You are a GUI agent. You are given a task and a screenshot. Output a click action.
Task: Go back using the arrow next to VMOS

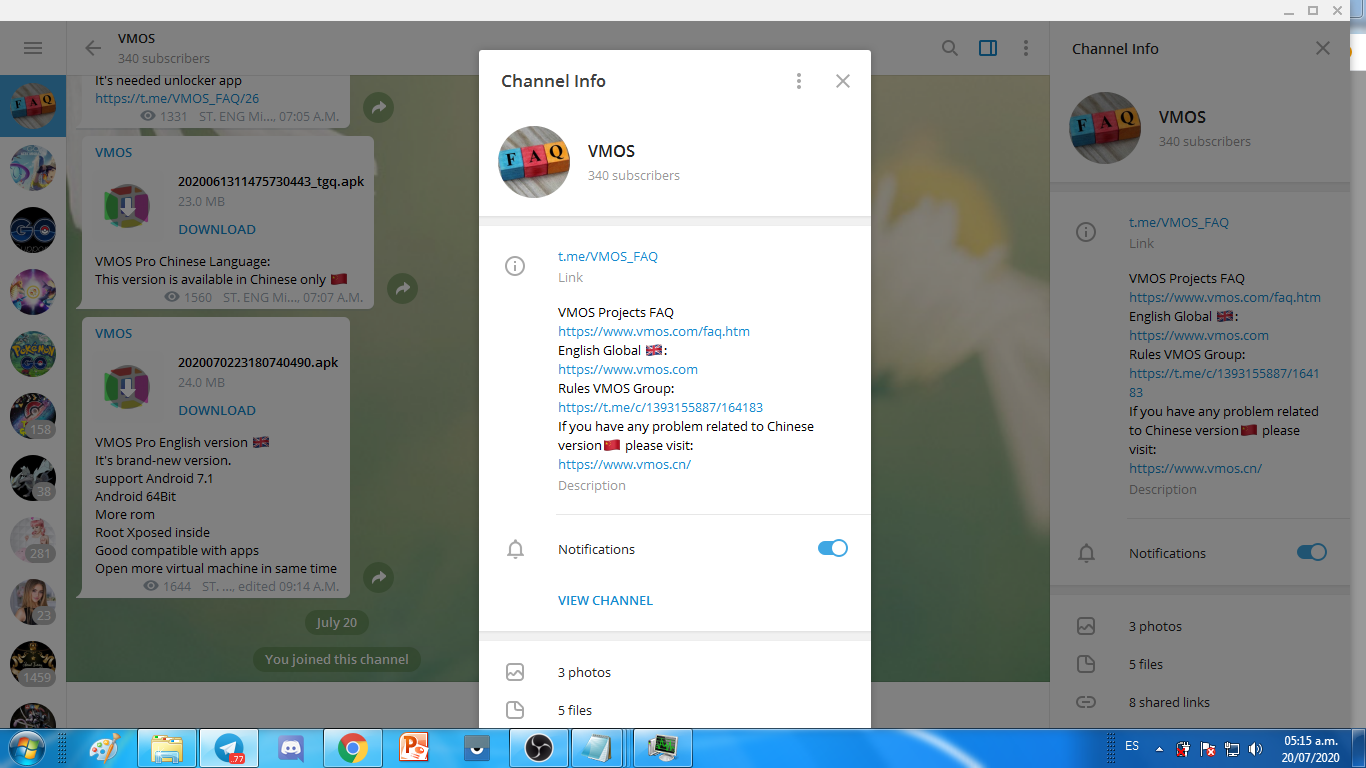tap(93, 48)
